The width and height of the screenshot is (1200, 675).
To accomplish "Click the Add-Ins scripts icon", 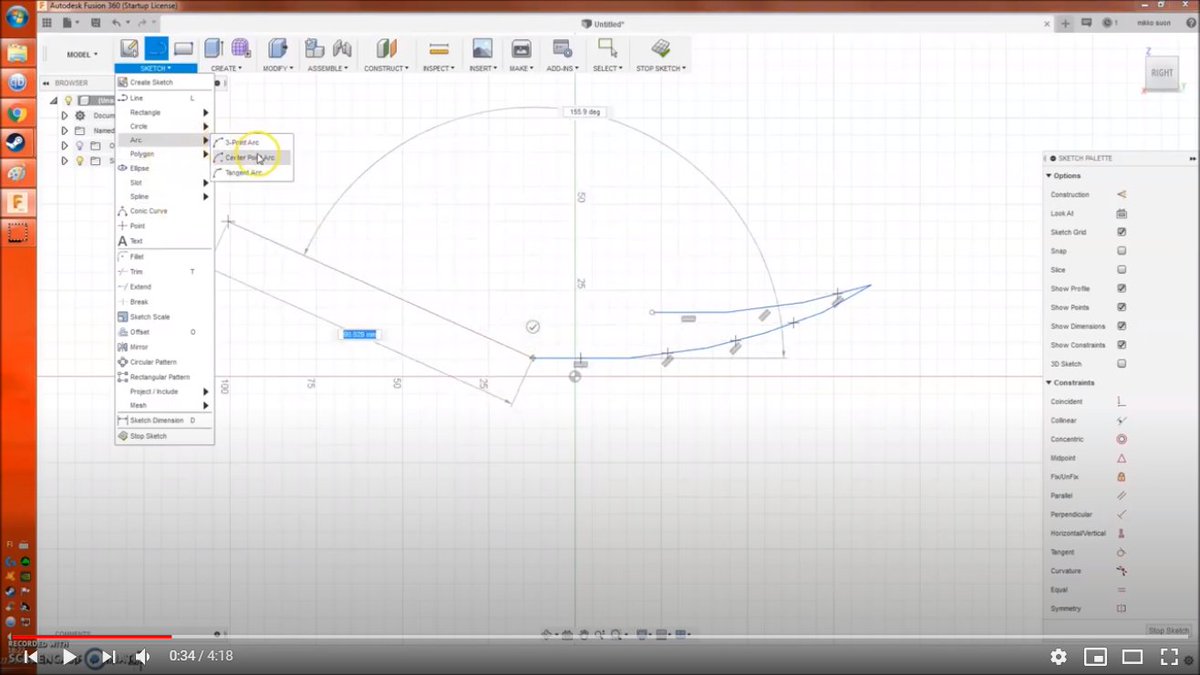I will (562, 48).
